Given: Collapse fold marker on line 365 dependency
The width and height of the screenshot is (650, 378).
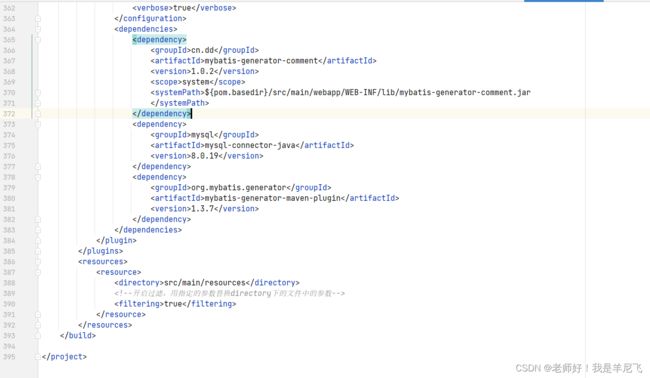Looking at the screenshot, I should pos(38,40).
